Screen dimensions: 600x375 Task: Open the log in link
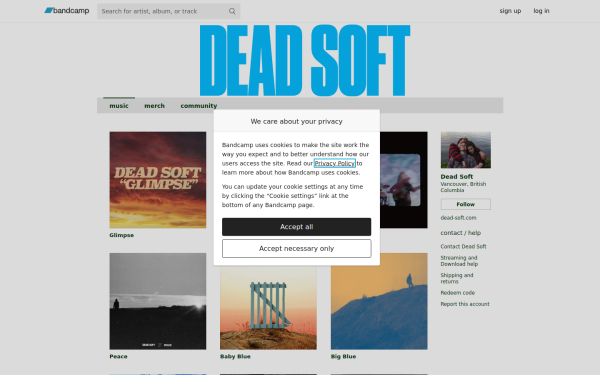(x=541, y=11)
